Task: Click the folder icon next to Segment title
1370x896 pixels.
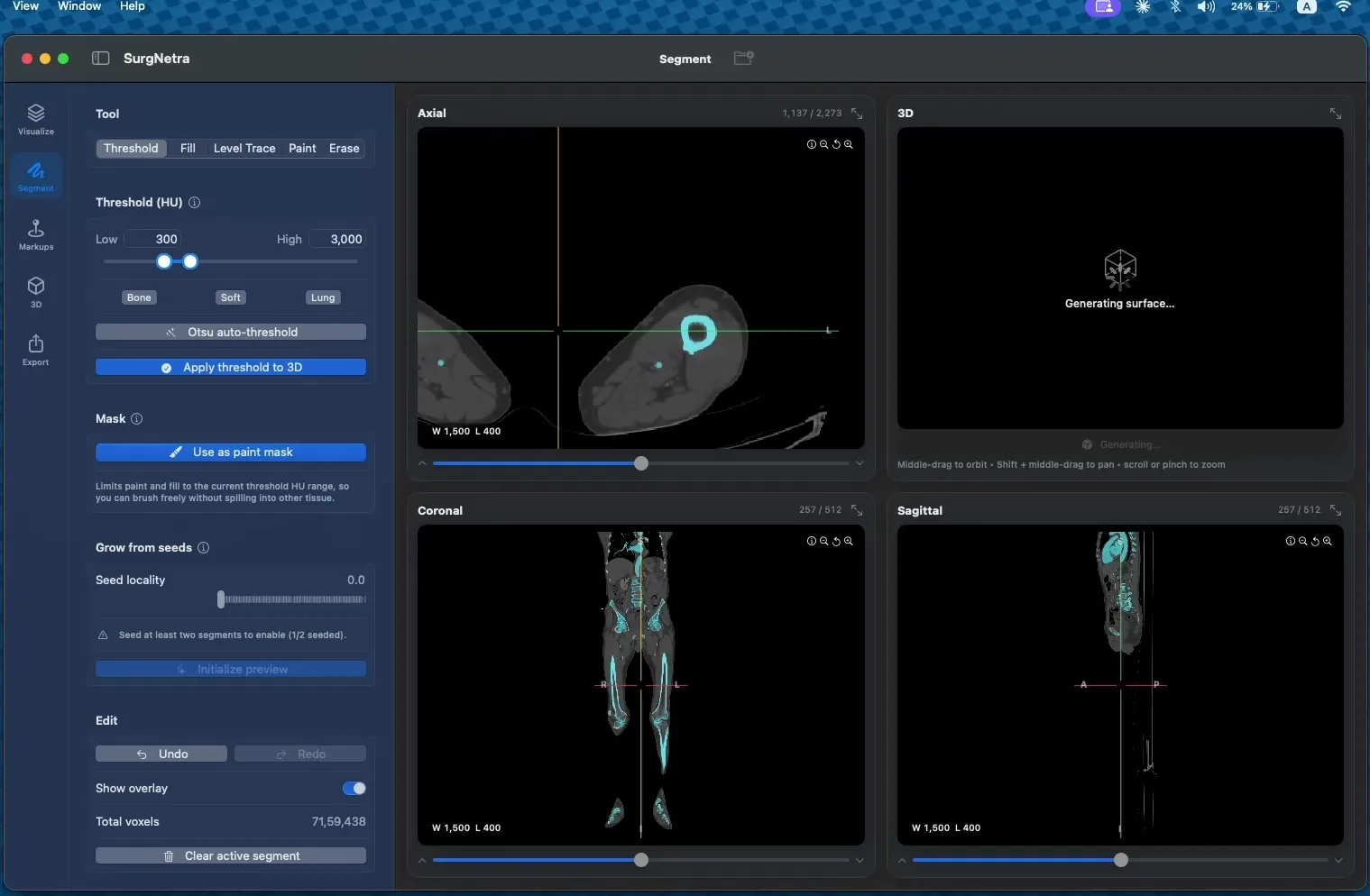Action: (x=743, y=59)
